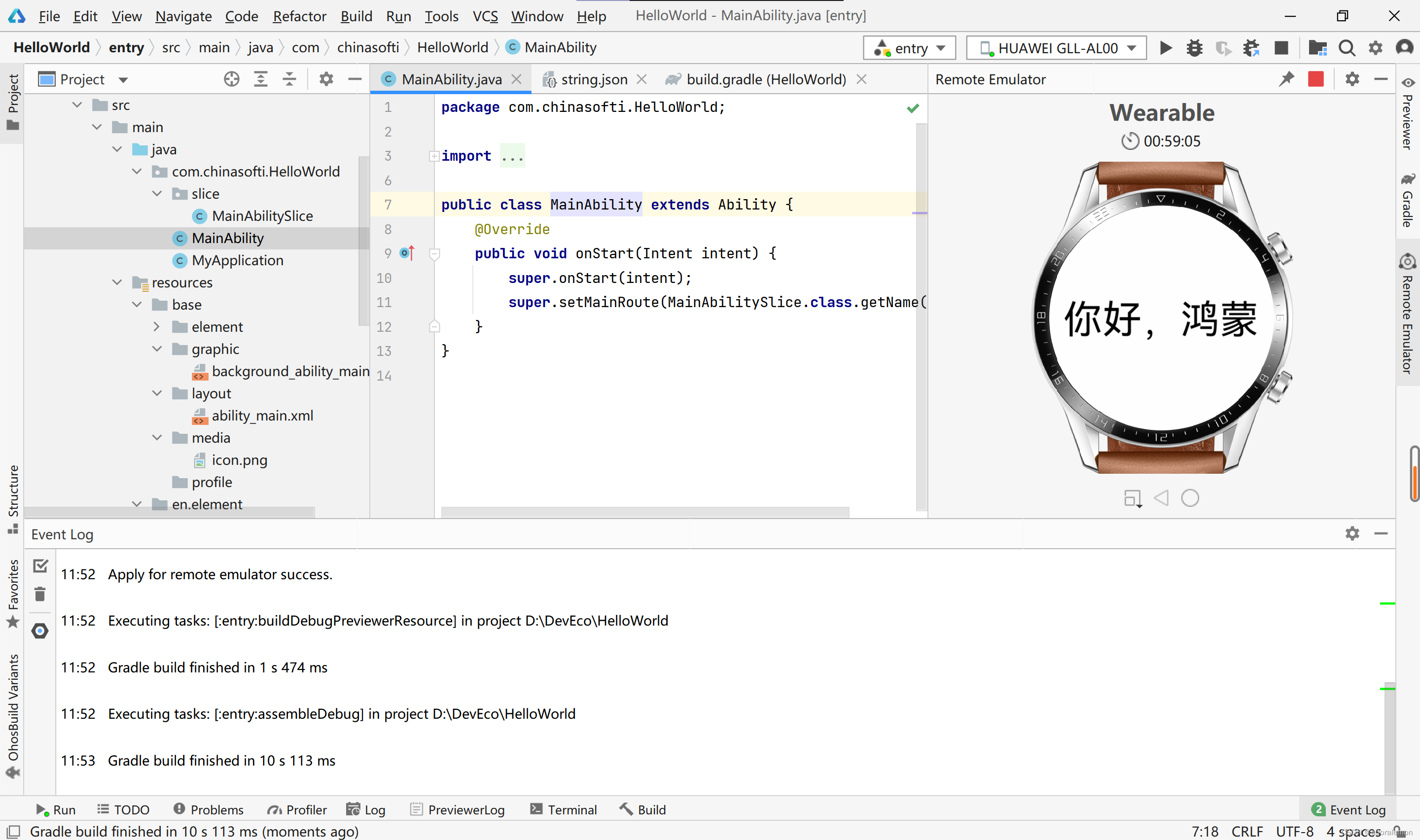Open the entry run configuration dropdown
Viewport: 1420px width, 840px height.
point(910,48)
